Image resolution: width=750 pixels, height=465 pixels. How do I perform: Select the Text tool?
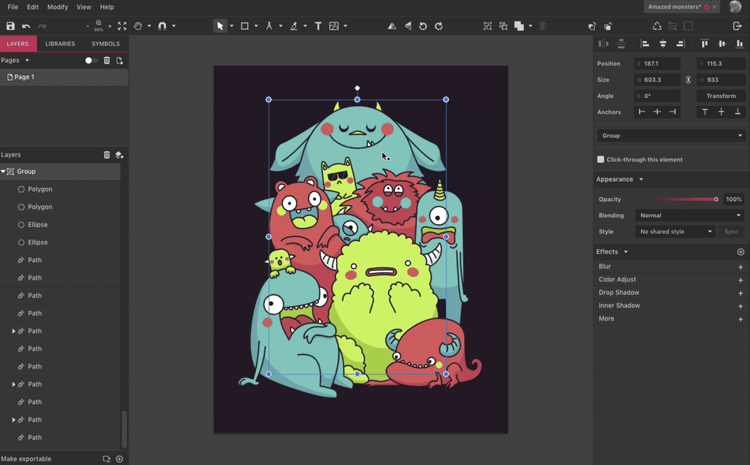[x=318, y=26]
